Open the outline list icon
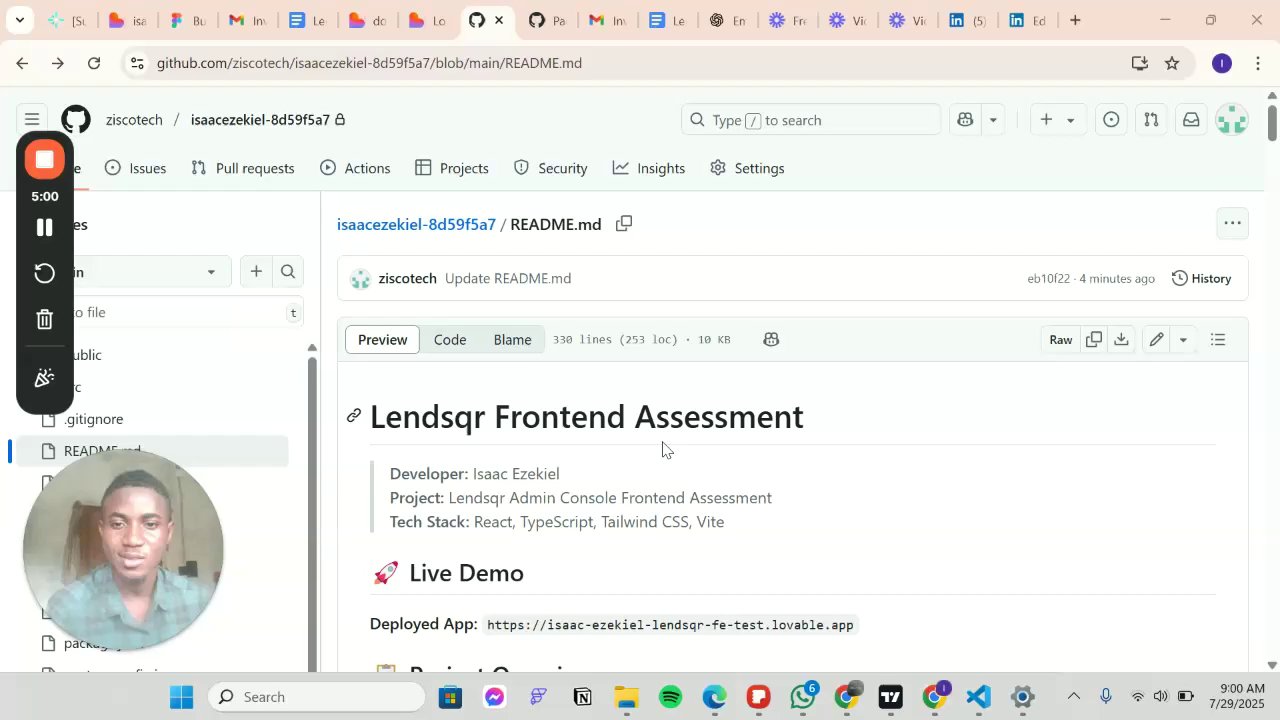1280x720 pixels. pos(1218,340)
